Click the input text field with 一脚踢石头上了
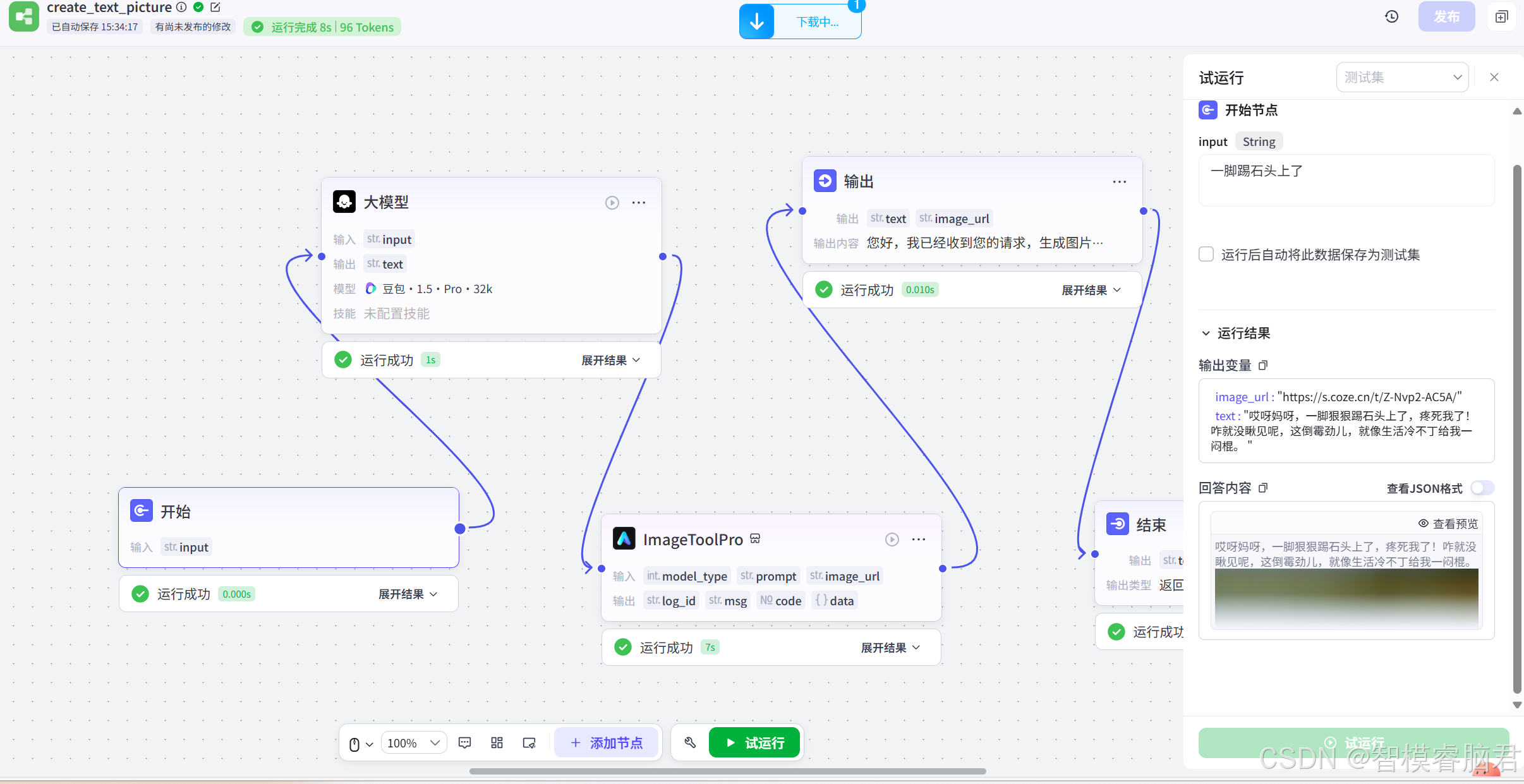Viewport: 1524px width, 784px height. click(x=1346, y=181)
